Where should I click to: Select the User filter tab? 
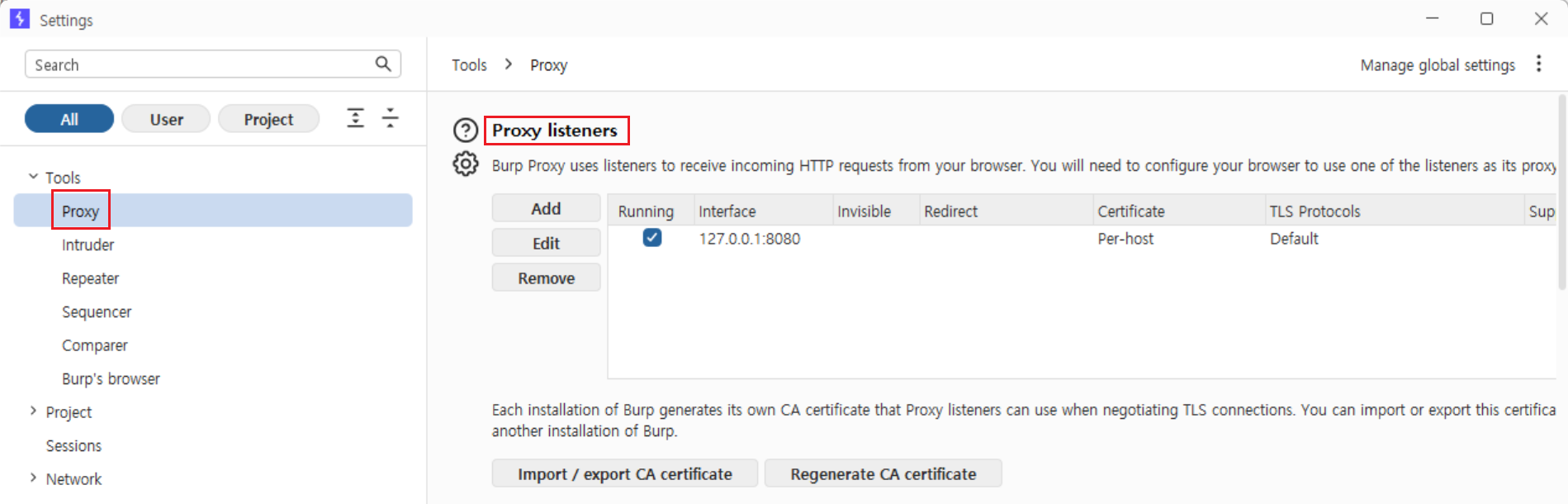[166, 119]
